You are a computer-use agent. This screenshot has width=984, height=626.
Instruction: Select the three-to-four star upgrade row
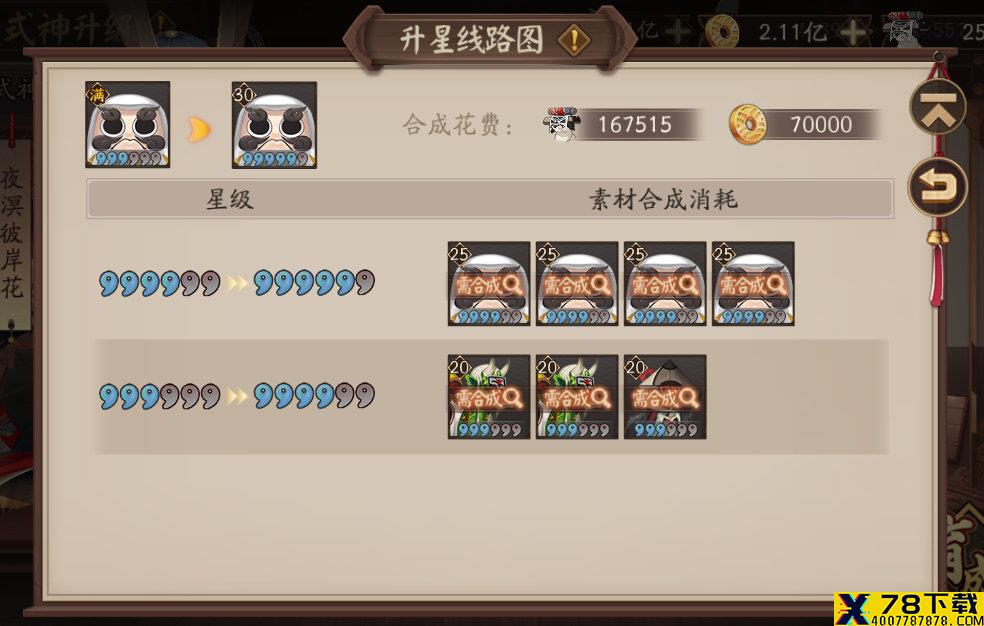[491, 396]
